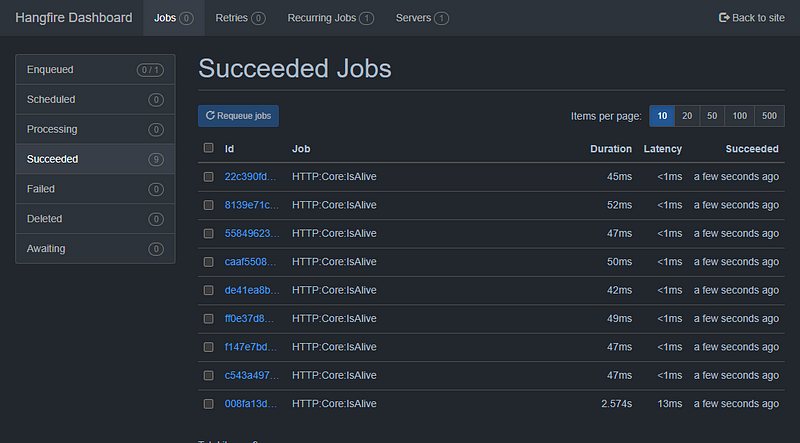The image size is (800, 443).
Task: Switch to the Jobs tab
Action: [x=173, y=18]
